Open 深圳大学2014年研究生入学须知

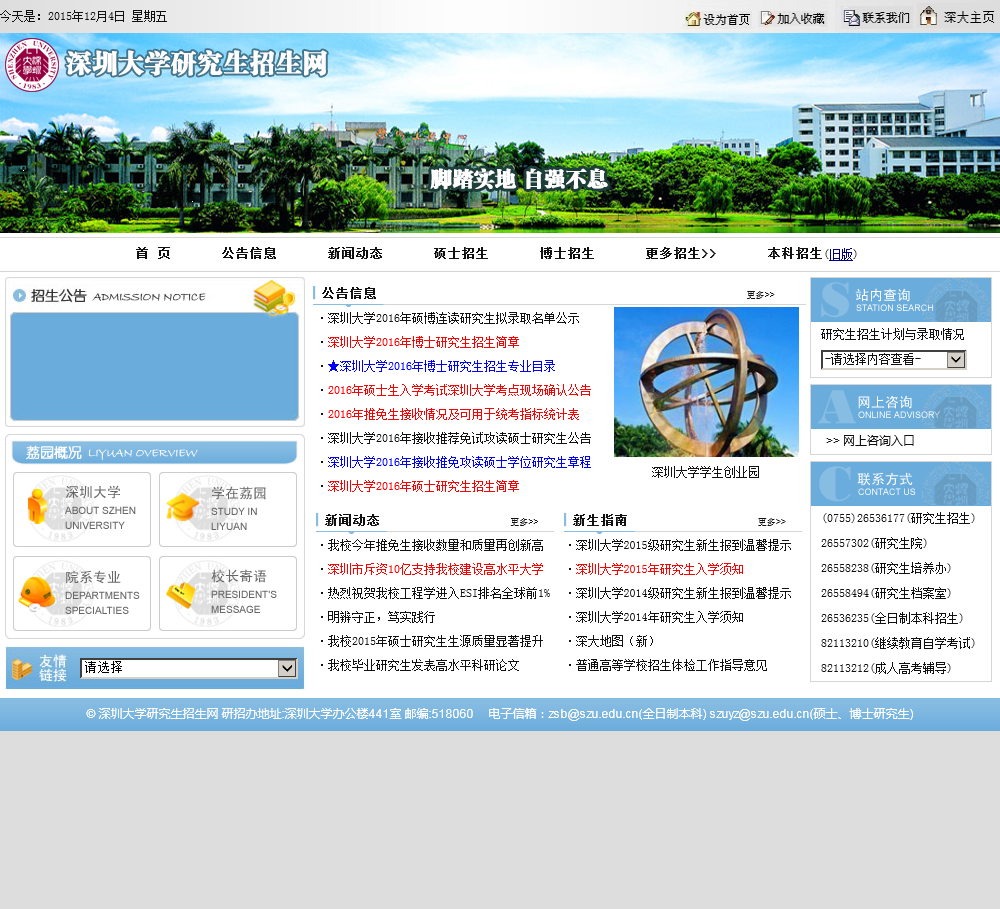click(659, 617)
